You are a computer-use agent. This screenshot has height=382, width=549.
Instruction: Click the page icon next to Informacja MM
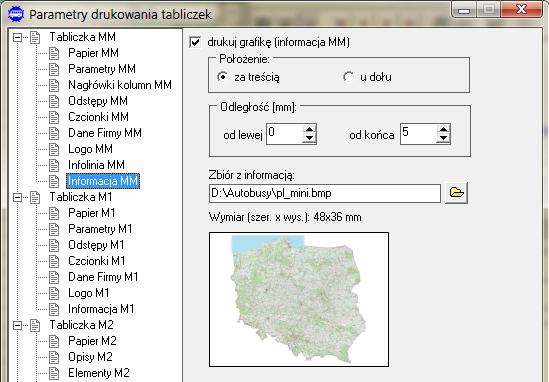pos(54,181)
